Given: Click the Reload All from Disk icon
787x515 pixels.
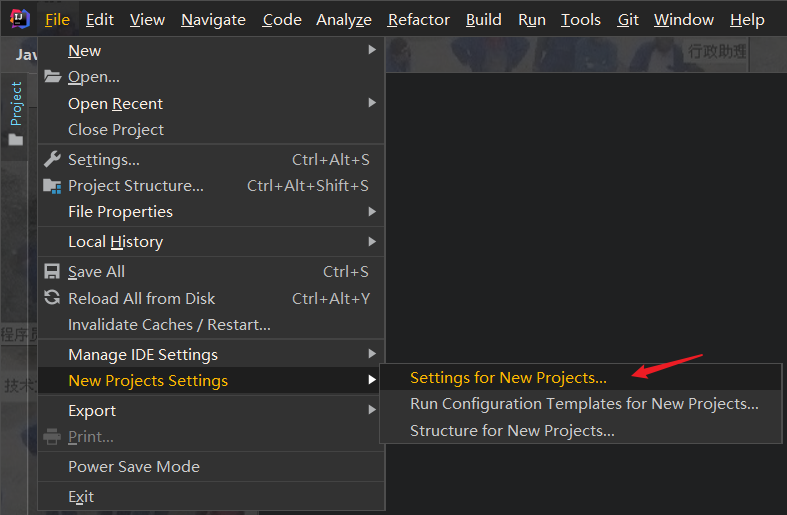Looking at the screenshot, I should click(x=52, y=298).
